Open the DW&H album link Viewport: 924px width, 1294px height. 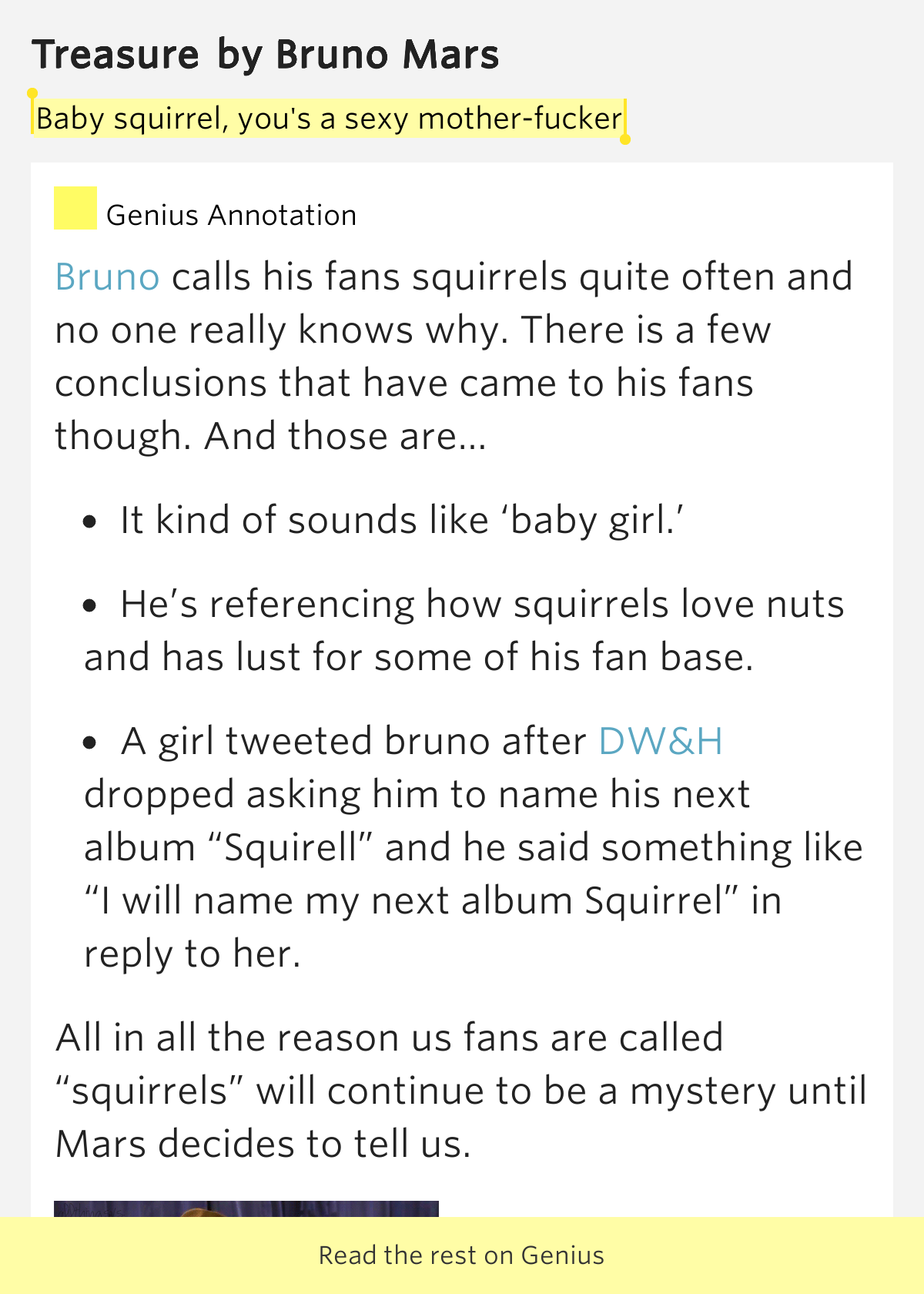click(661, 742)
